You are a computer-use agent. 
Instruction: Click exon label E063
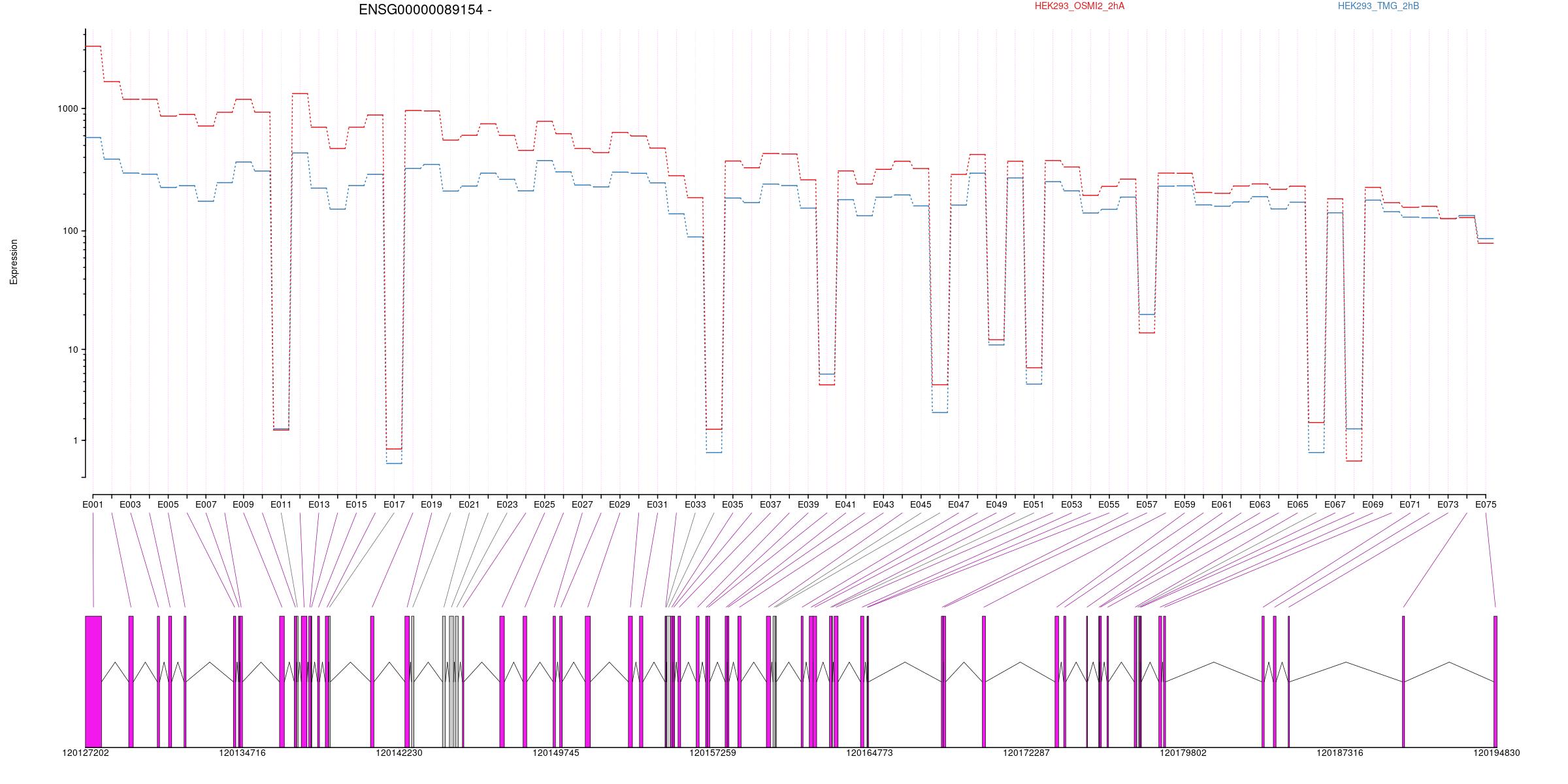[x=1260, y=504]
